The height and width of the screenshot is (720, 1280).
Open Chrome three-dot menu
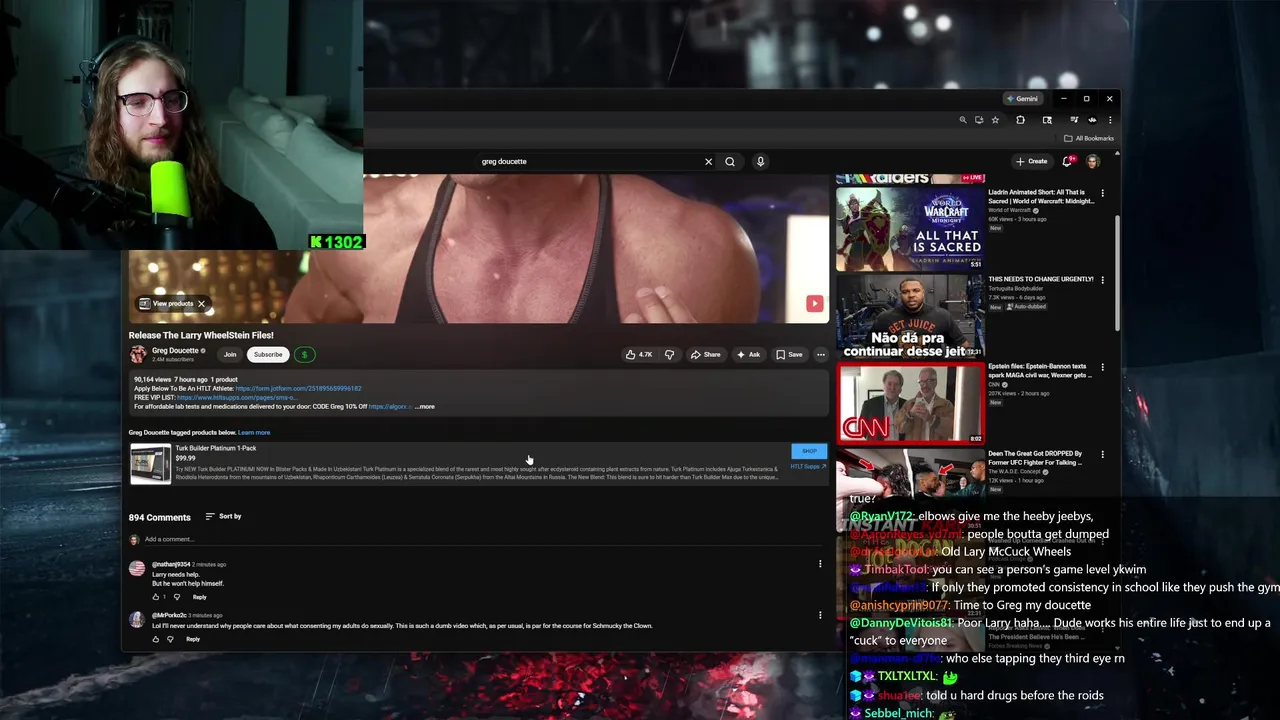pos(1110,120)
